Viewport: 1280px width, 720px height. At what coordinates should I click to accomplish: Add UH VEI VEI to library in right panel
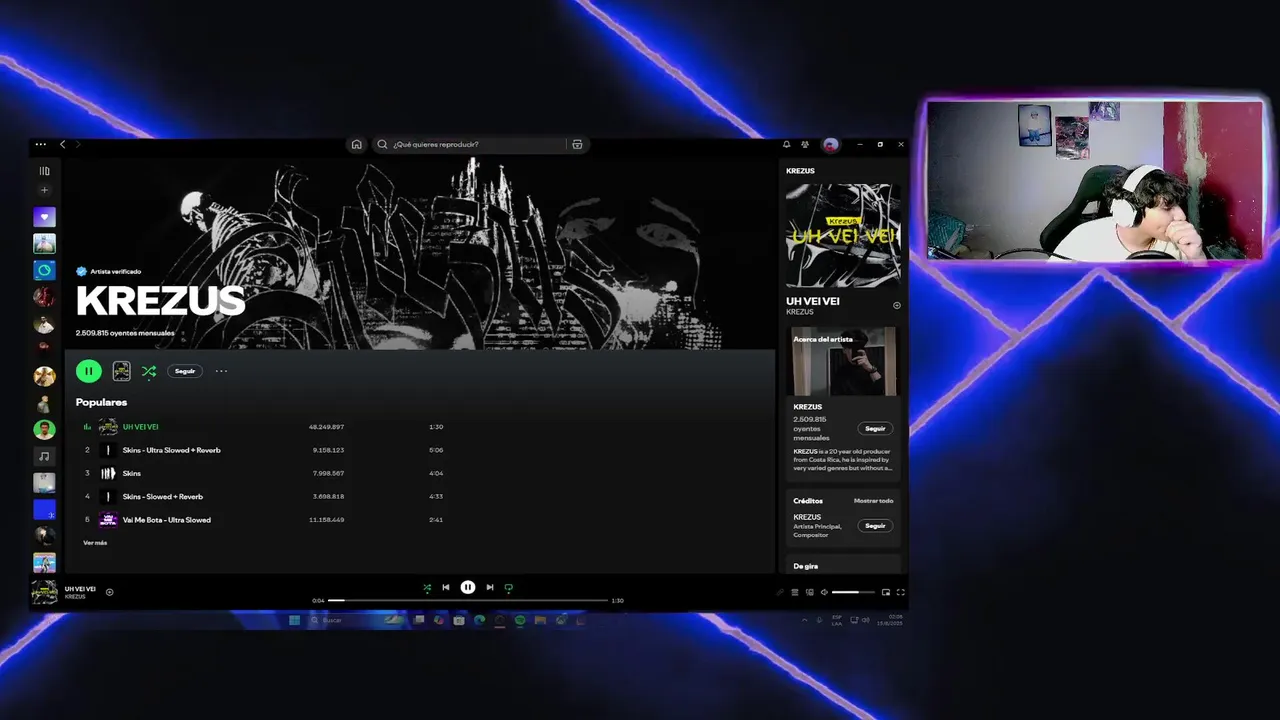[897, 305]
